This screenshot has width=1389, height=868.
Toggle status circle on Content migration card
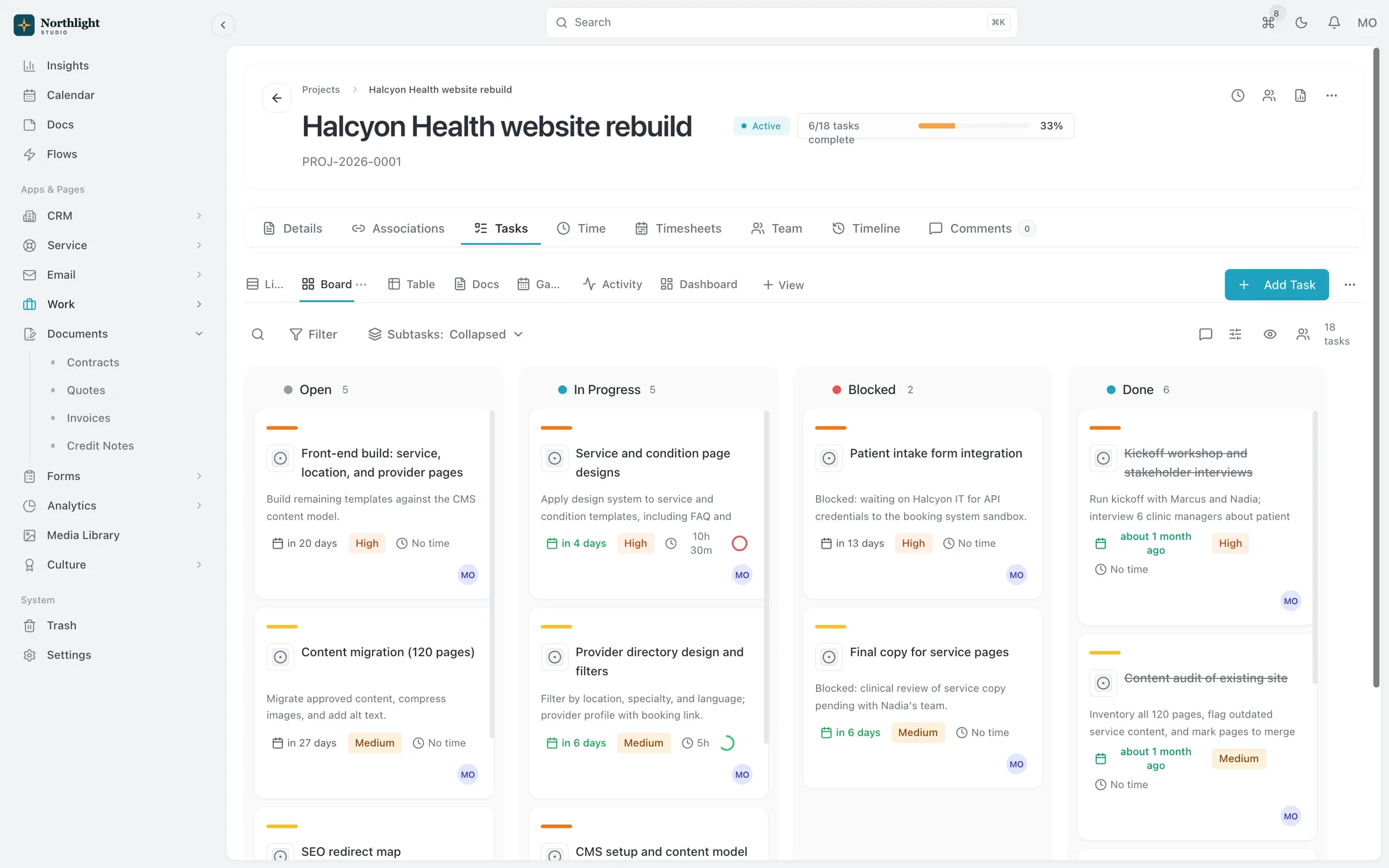(280, 657)
